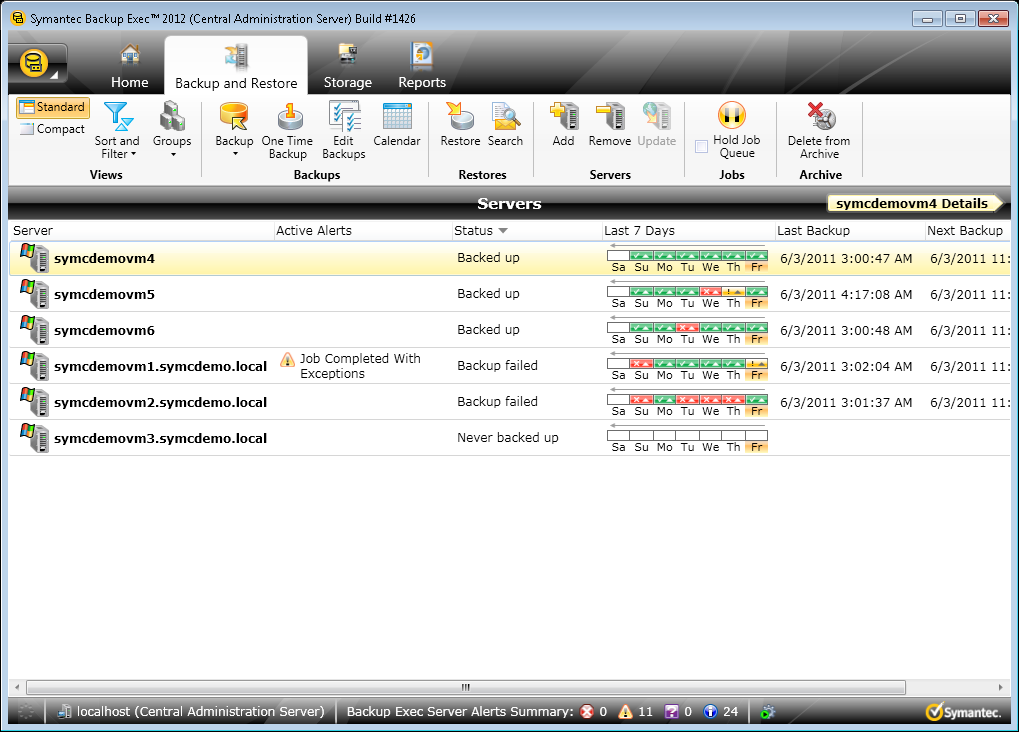Click the symcdemovm3 server icon
1019x732 pixels.
[34, 438]
